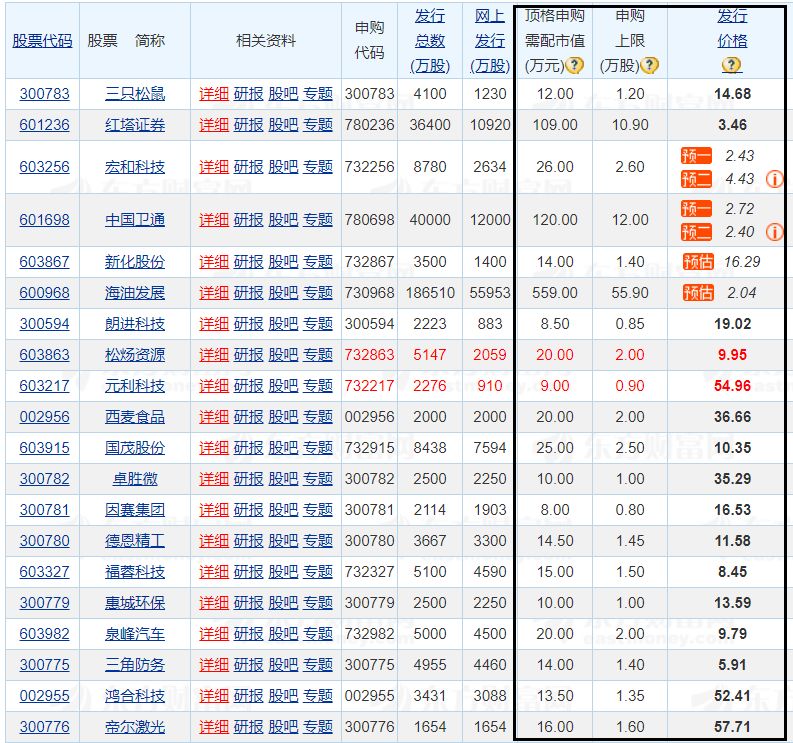Click help icon beside 顶格申购需配市值 header
The width and height of the screenshot is (793, 743).
coord(574,65)
